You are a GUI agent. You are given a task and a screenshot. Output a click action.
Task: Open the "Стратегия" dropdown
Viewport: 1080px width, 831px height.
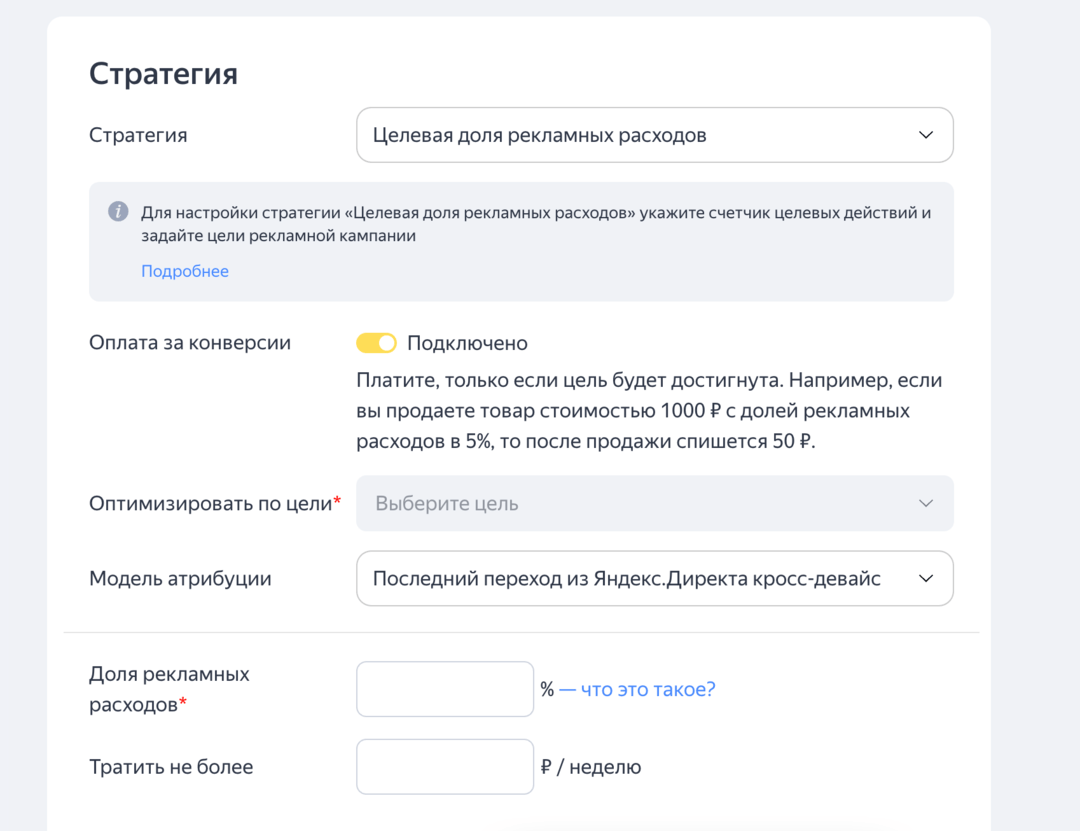click(x=655, y=135)
